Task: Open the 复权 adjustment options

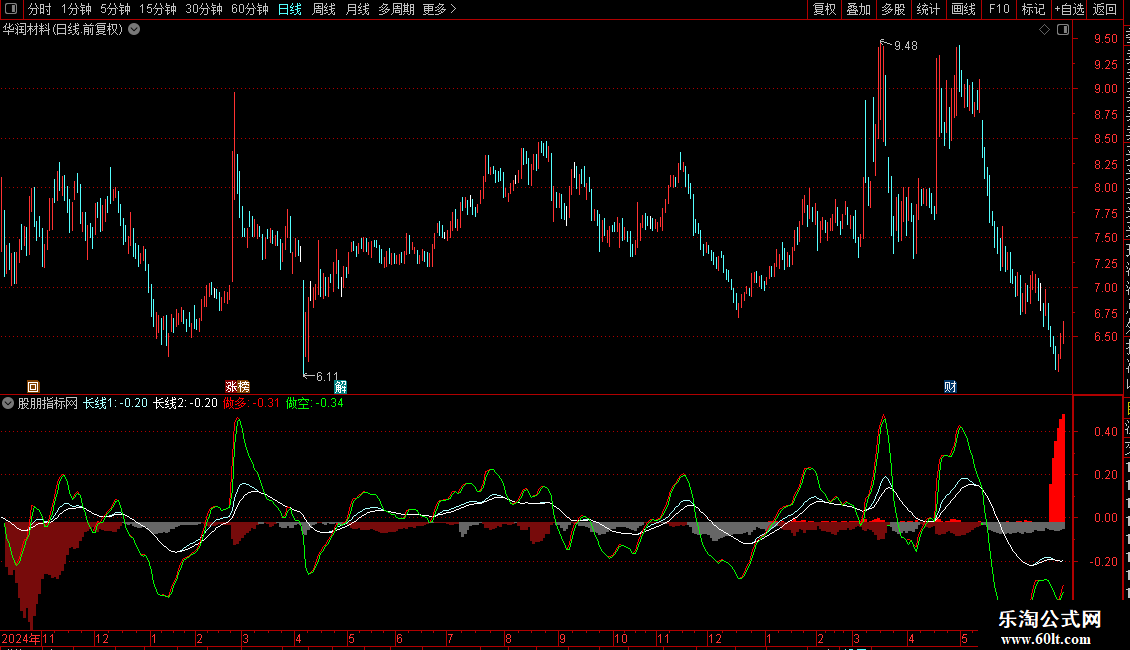Action: coord(824,9)
